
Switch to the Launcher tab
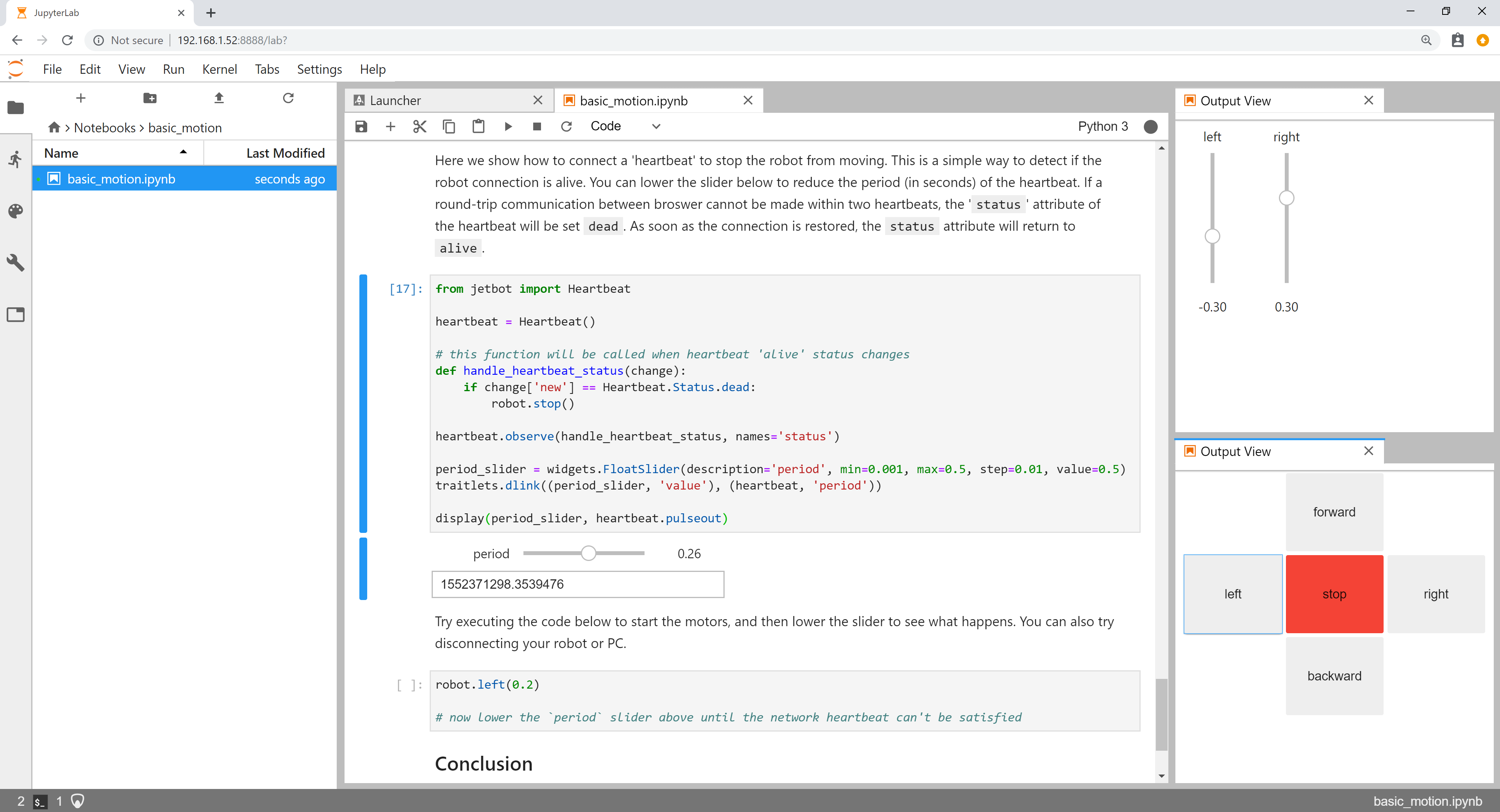395,101
